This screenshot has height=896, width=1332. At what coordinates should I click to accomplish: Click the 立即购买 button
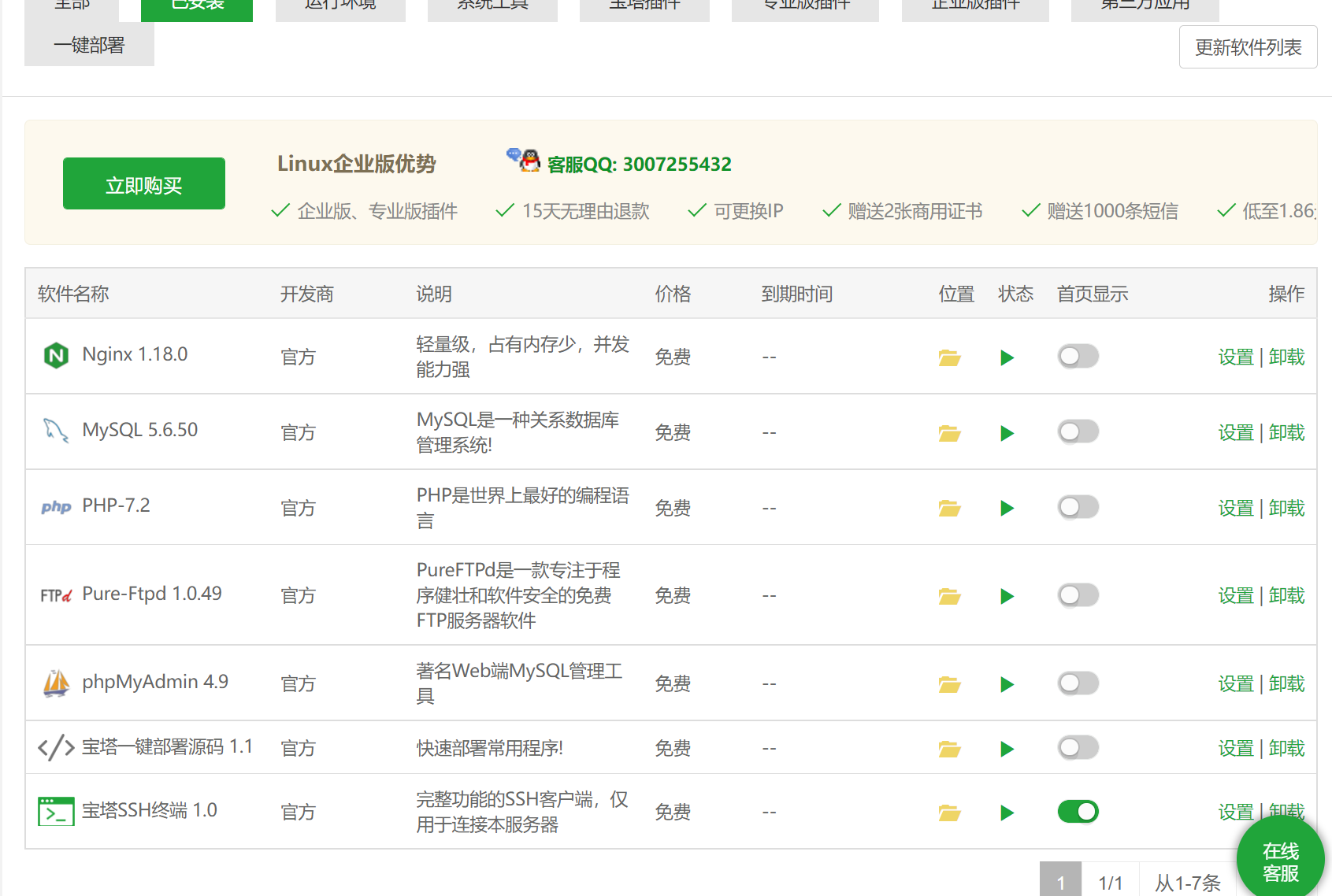coord(144,183)
